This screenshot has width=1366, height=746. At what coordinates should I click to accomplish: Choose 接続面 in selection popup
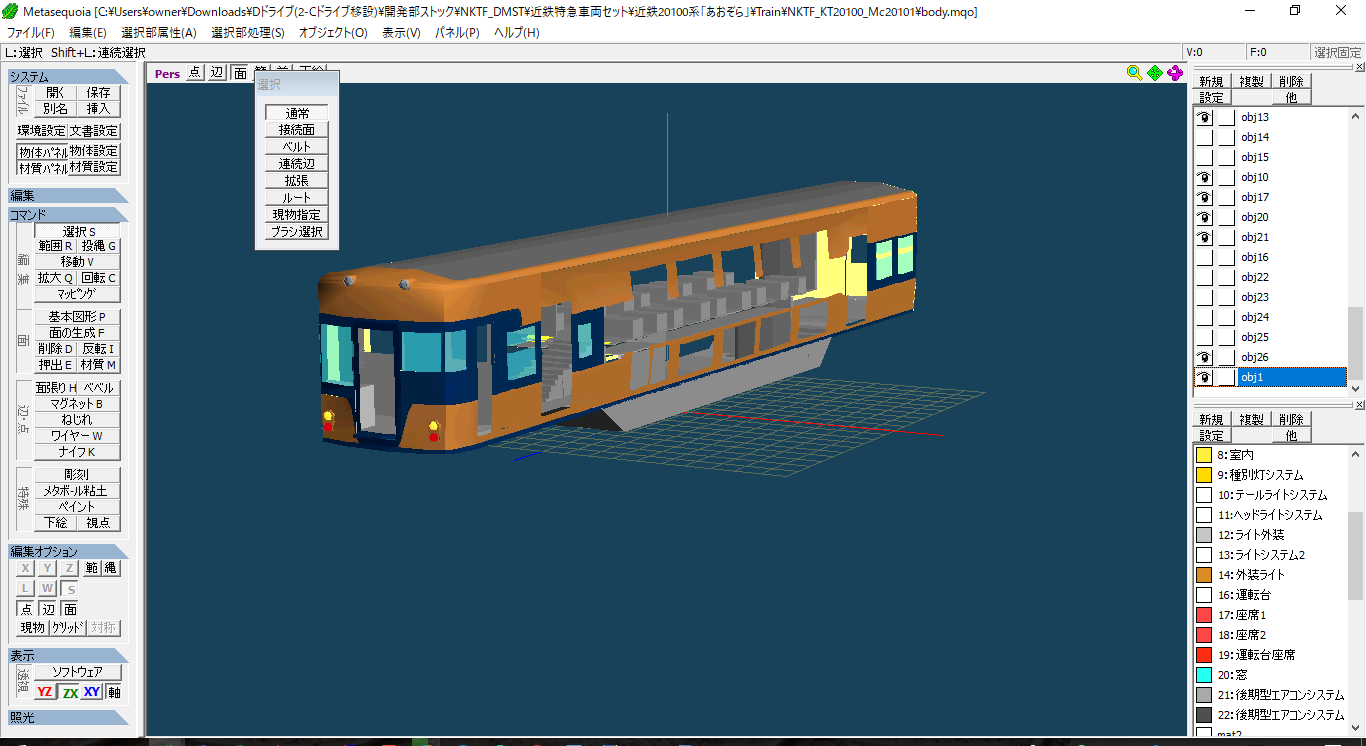296,130
